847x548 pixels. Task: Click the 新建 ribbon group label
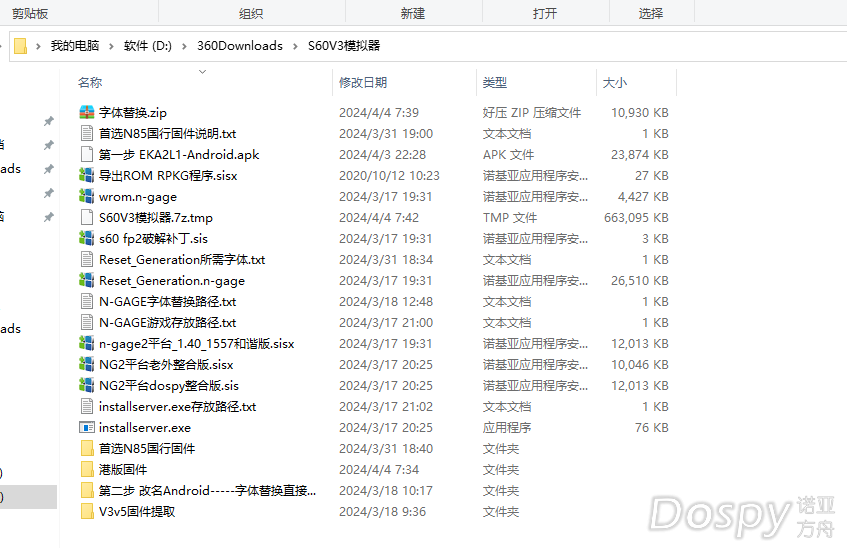click(413, 14)
